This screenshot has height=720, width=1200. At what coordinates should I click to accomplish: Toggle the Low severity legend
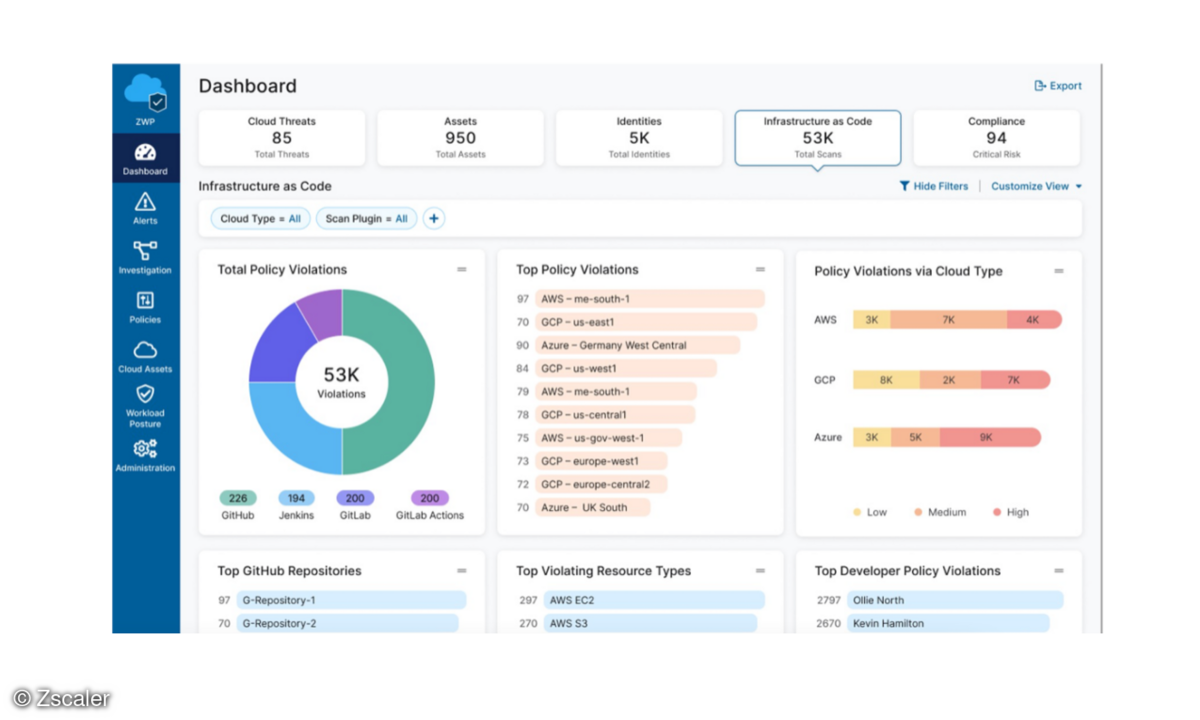(x=870, y=512)
